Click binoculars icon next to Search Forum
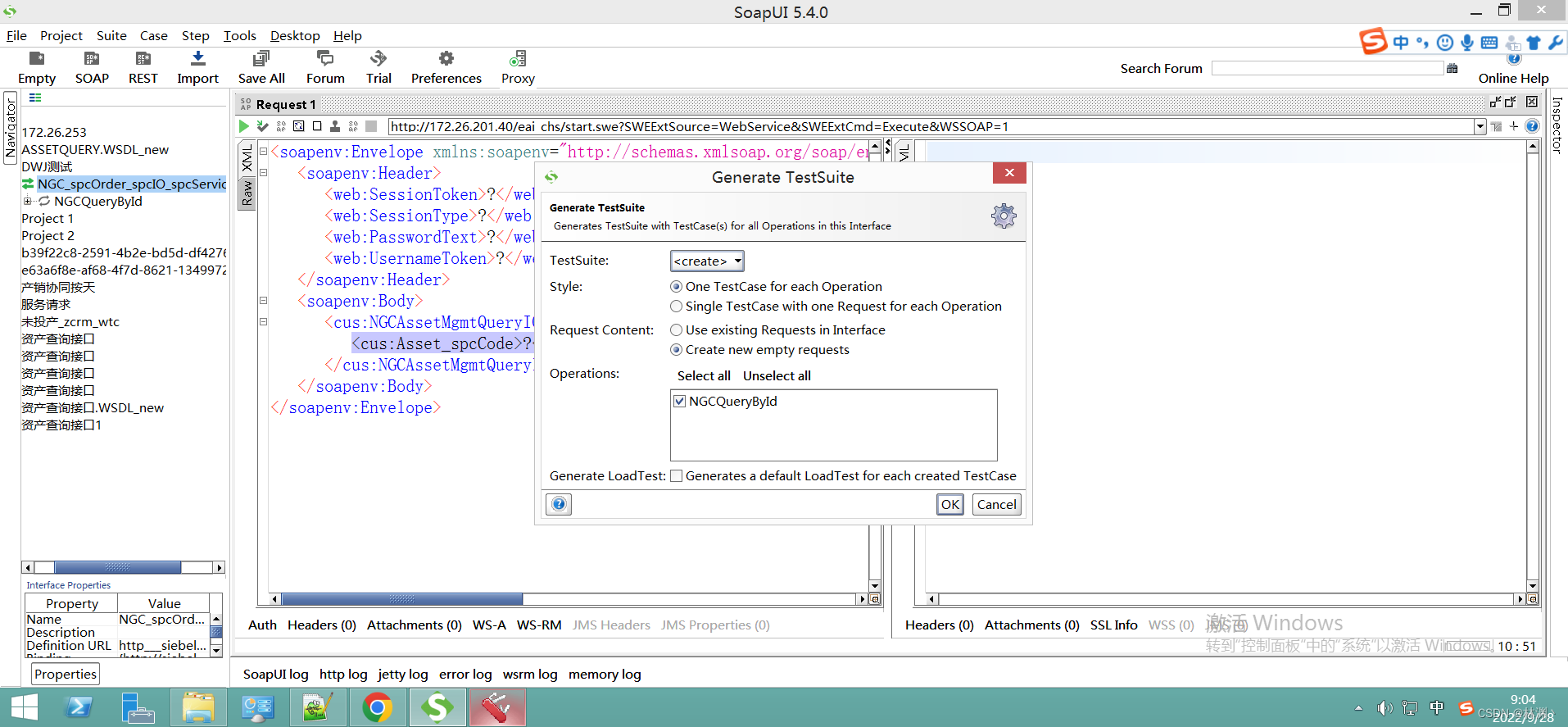The image size is (1568, 727). pyautogui.click(x=1452, y=69)
